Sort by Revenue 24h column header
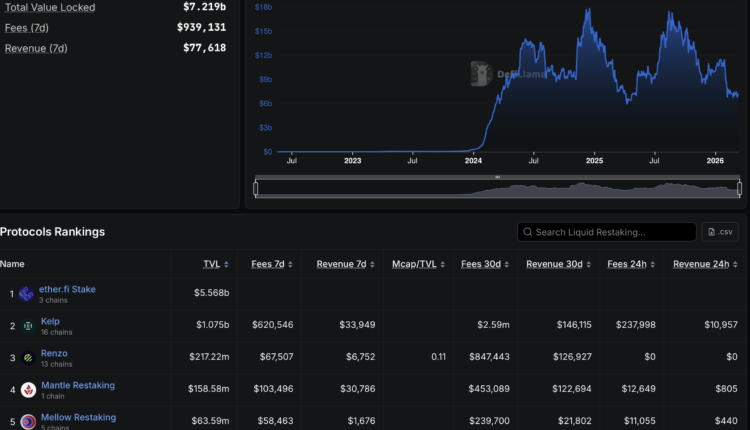 pos(705,264)
